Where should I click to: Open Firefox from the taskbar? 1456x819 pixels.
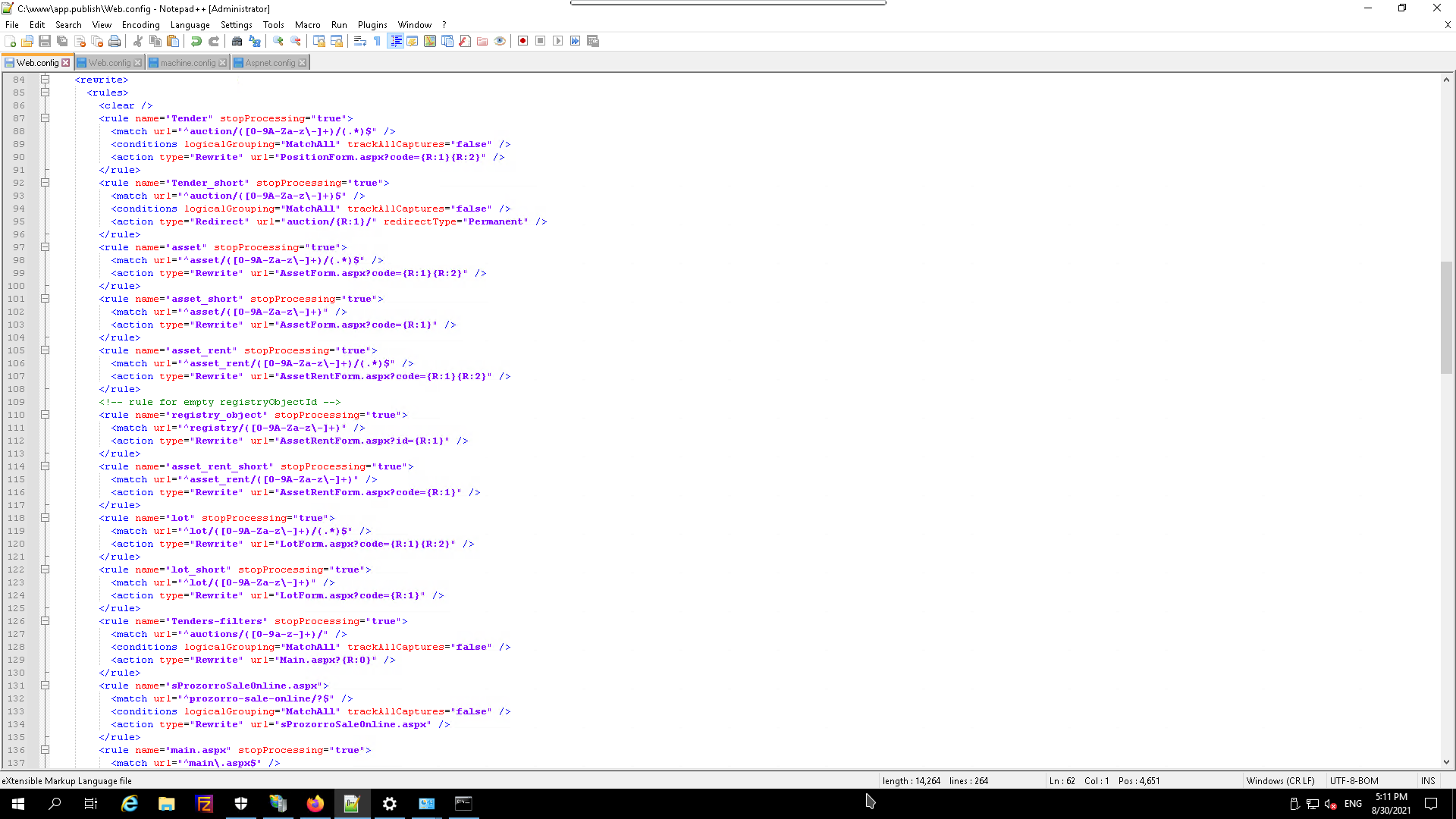pos(315,804)
